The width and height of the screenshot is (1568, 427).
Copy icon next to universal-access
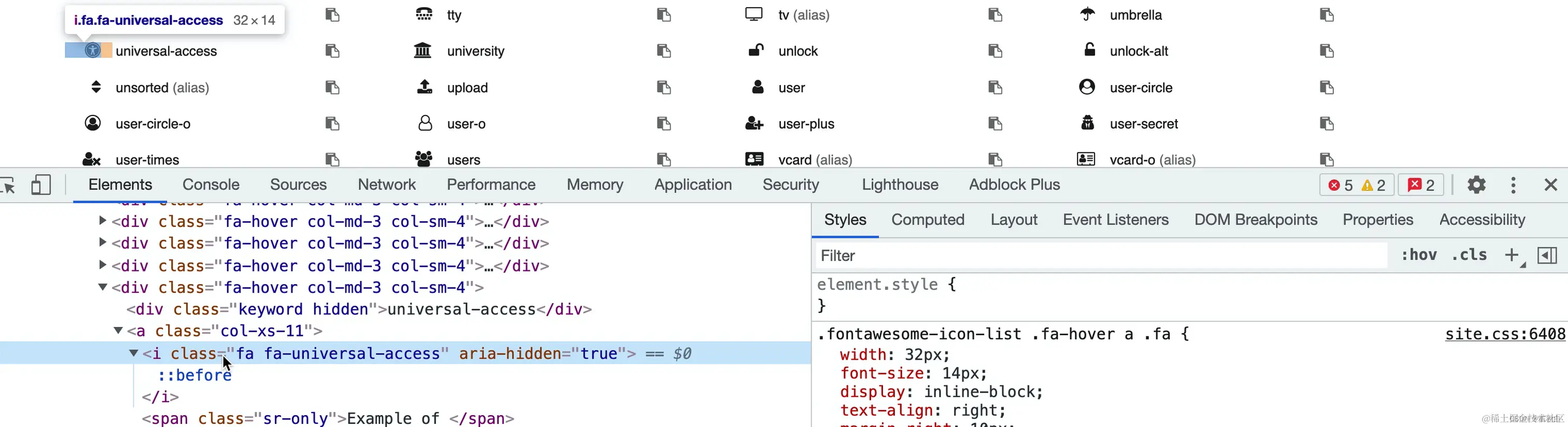tap(332, 50)
